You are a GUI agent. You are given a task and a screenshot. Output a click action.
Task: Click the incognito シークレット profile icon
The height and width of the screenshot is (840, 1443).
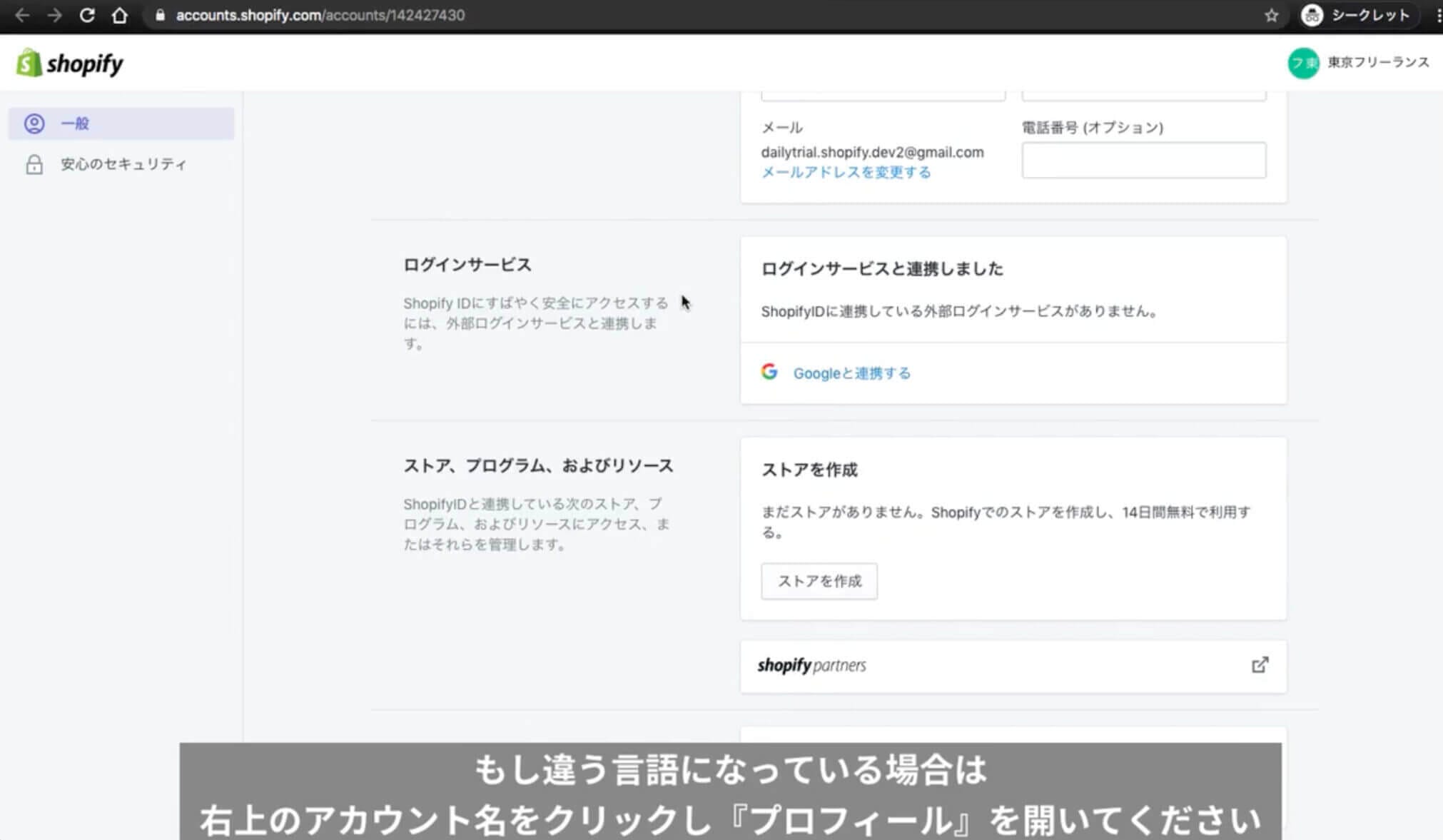coord(1312,15)
